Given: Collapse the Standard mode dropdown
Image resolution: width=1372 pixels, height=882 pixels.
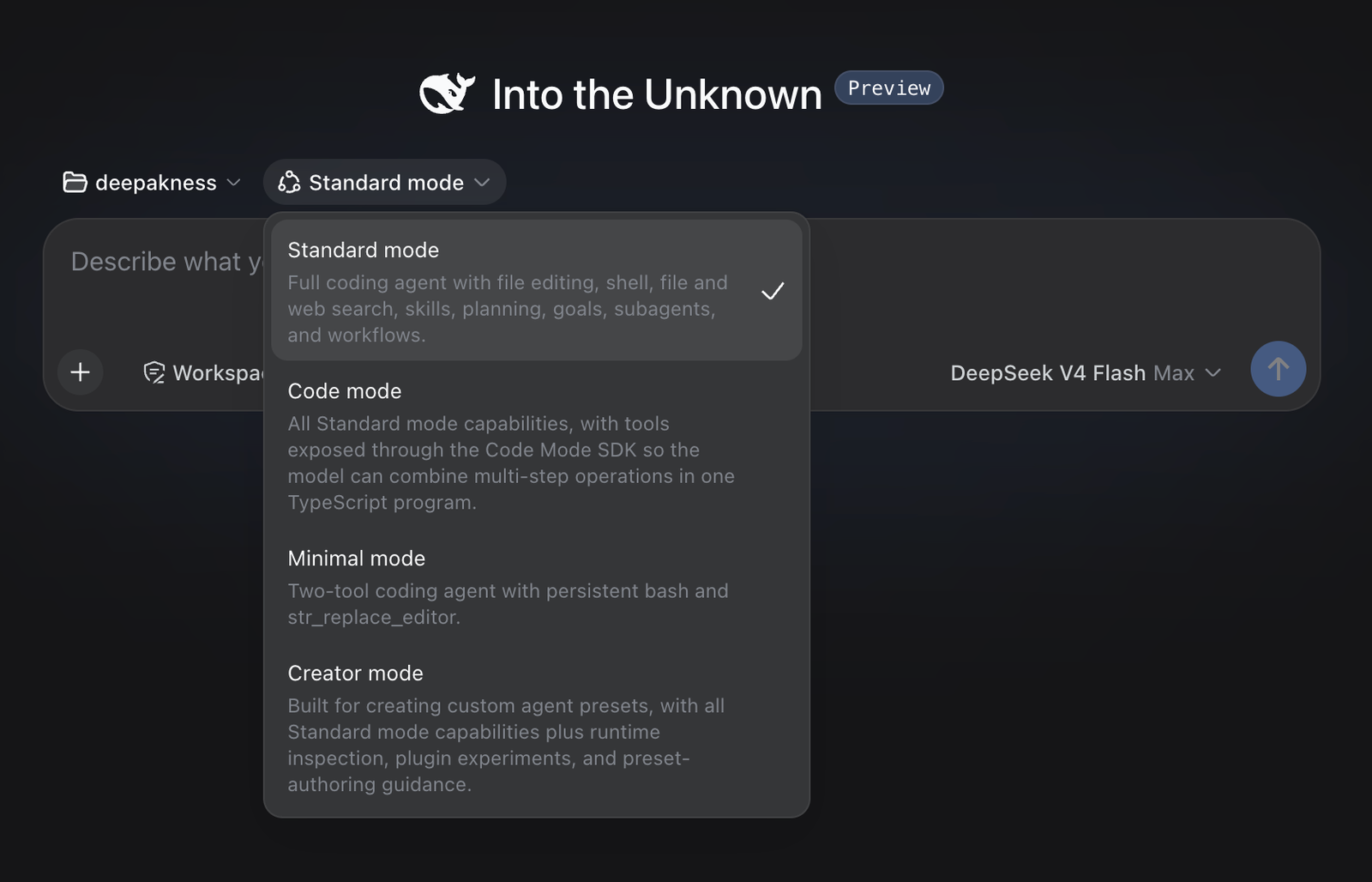Looking at the screenshot, I should [x=384, y=182].
